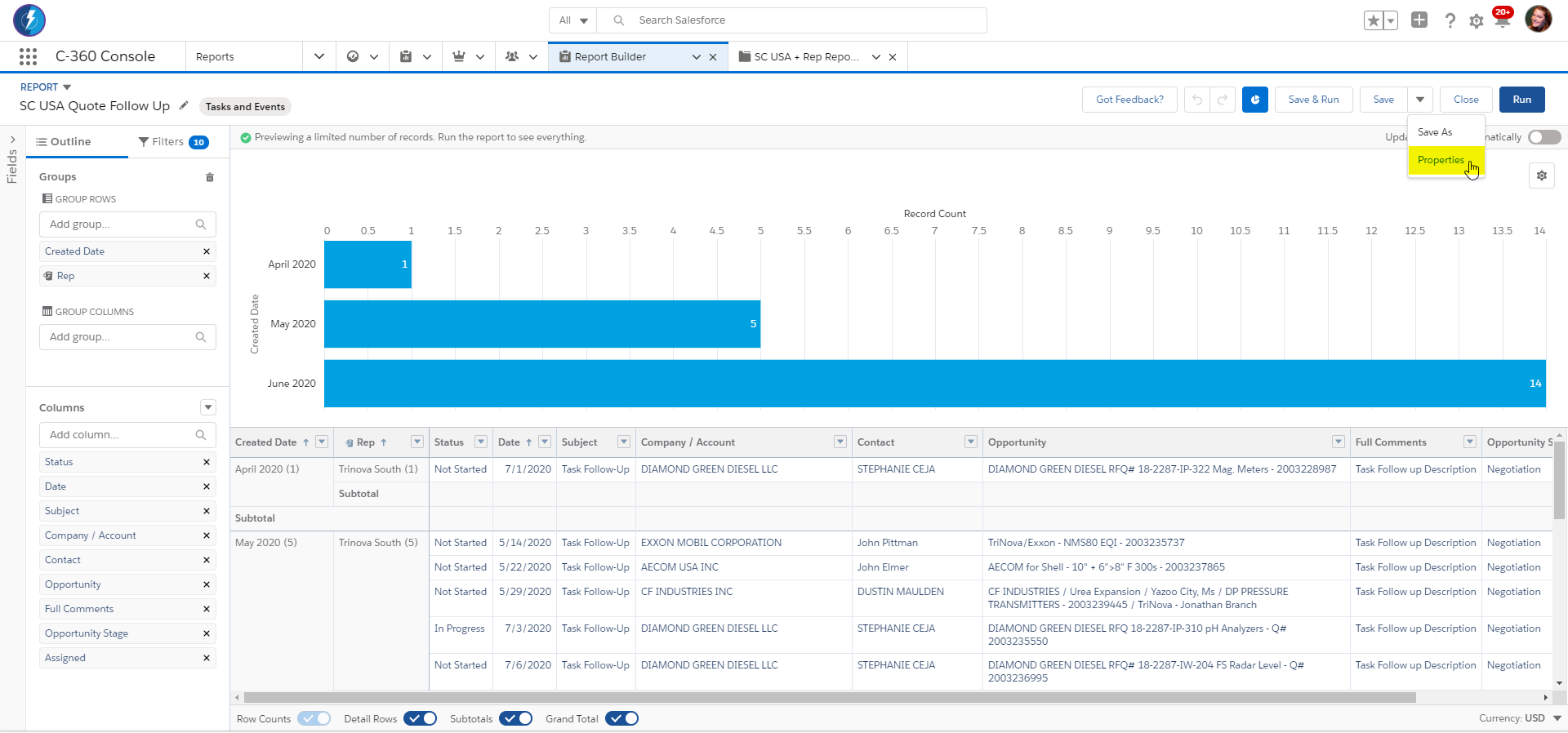Remove the Opportunity Stage column
1568x733 pixels.
click(x=207, y=633)
